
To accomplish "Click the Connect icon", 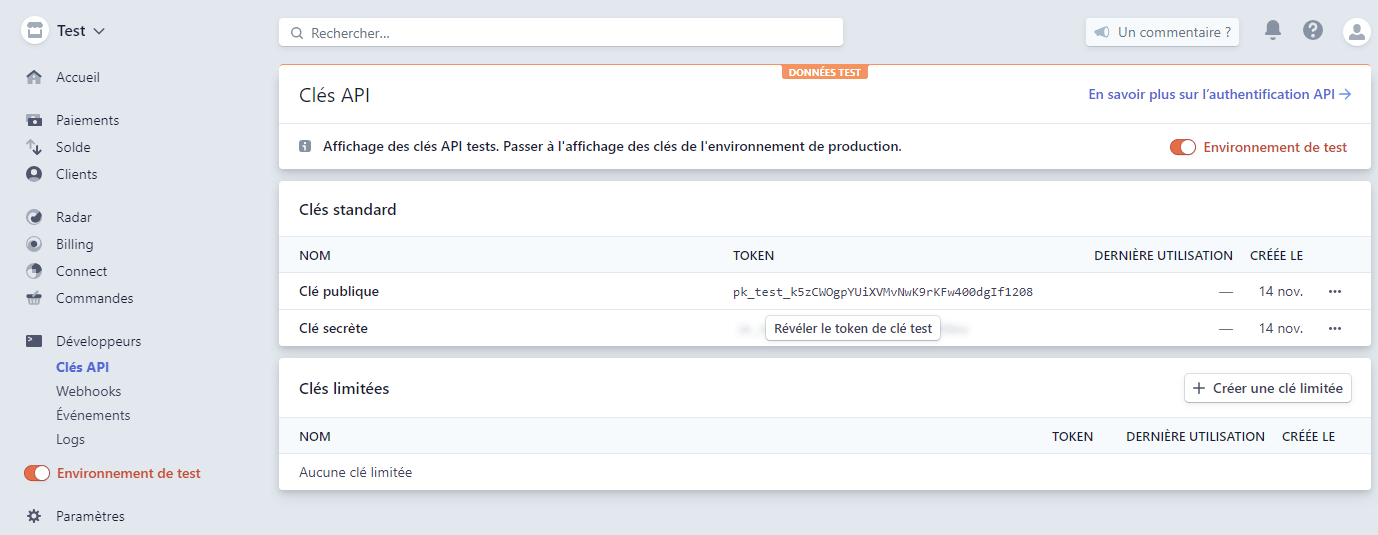I will click(x=34, y=271).
